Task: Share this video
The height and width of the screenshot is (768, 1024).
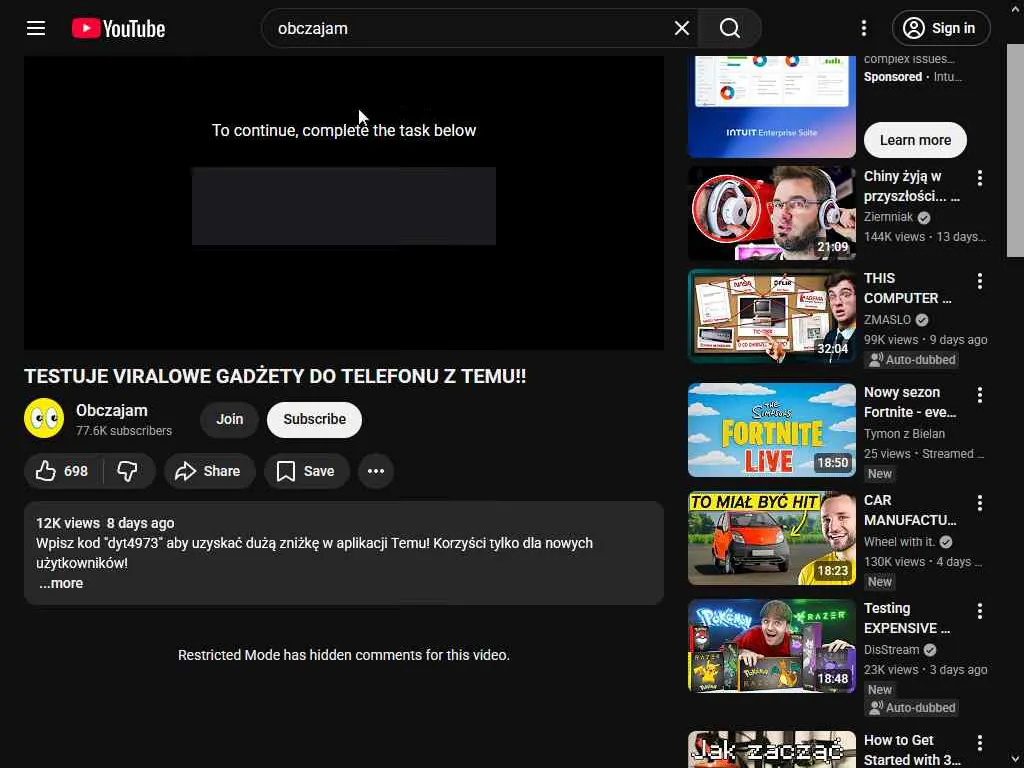Action: pos(209,471)
